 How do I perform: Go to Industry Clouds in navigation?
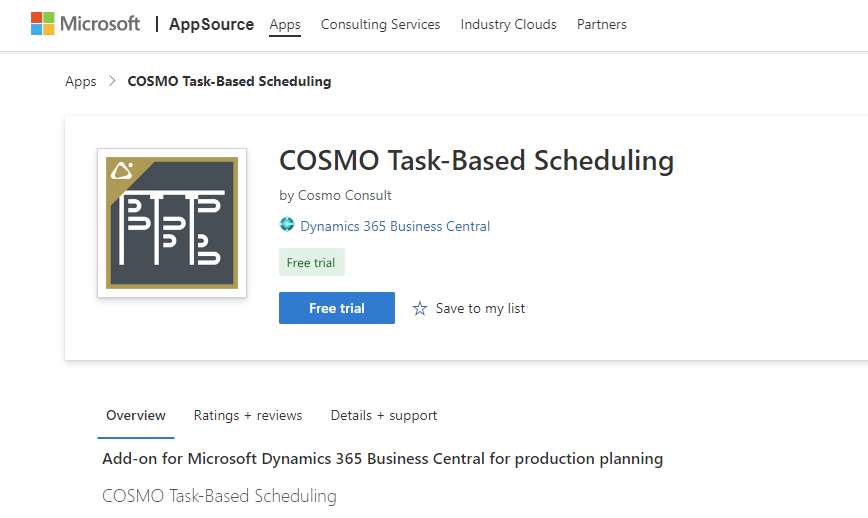point(508,25)
